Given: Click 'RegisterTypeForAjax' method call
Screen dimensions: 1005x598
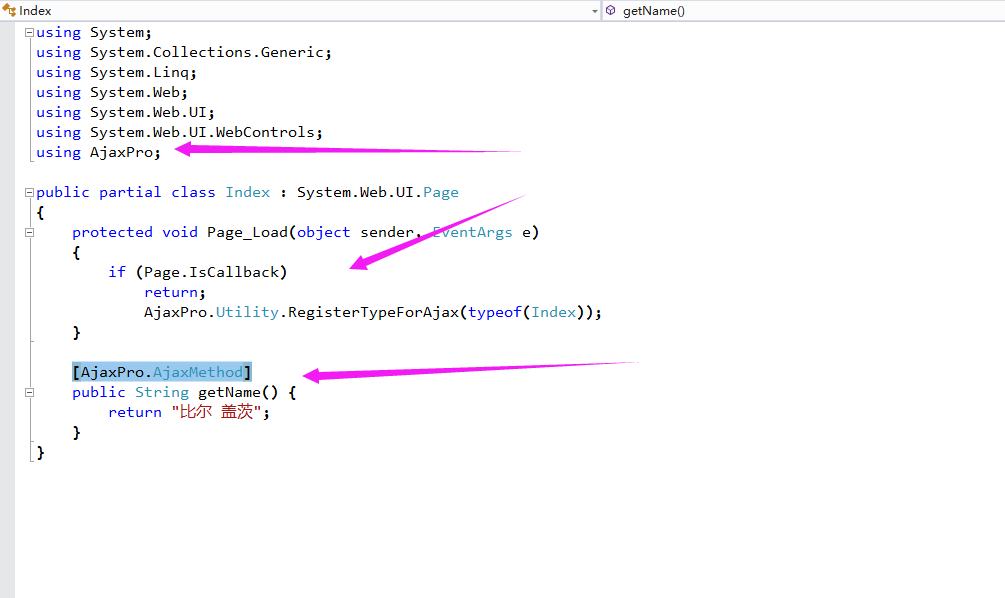Looking at the screenshot, I should click(x=373, y=312).
